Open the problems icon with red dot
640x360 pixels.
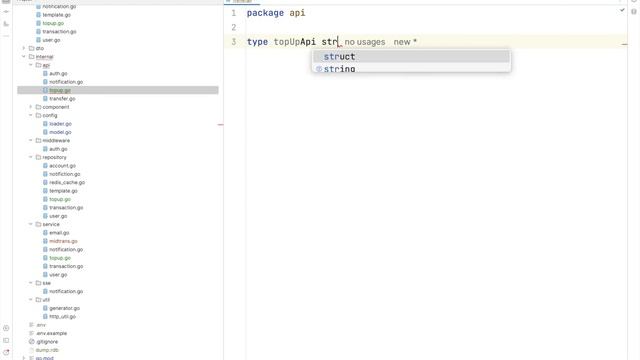(x=6, y=352)
